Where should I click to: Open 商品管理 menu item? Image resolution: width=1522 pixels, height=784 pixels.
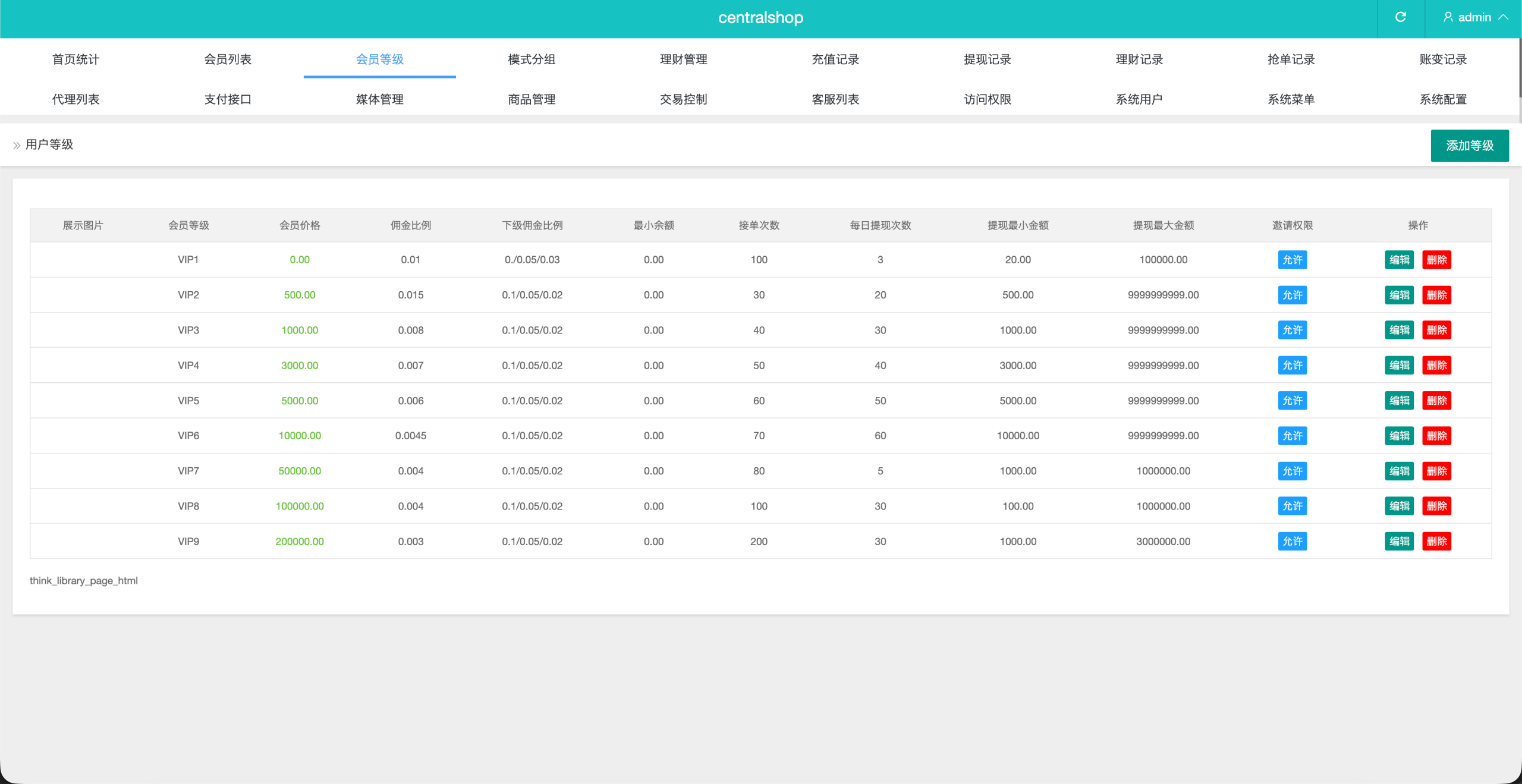click(532, 99)
